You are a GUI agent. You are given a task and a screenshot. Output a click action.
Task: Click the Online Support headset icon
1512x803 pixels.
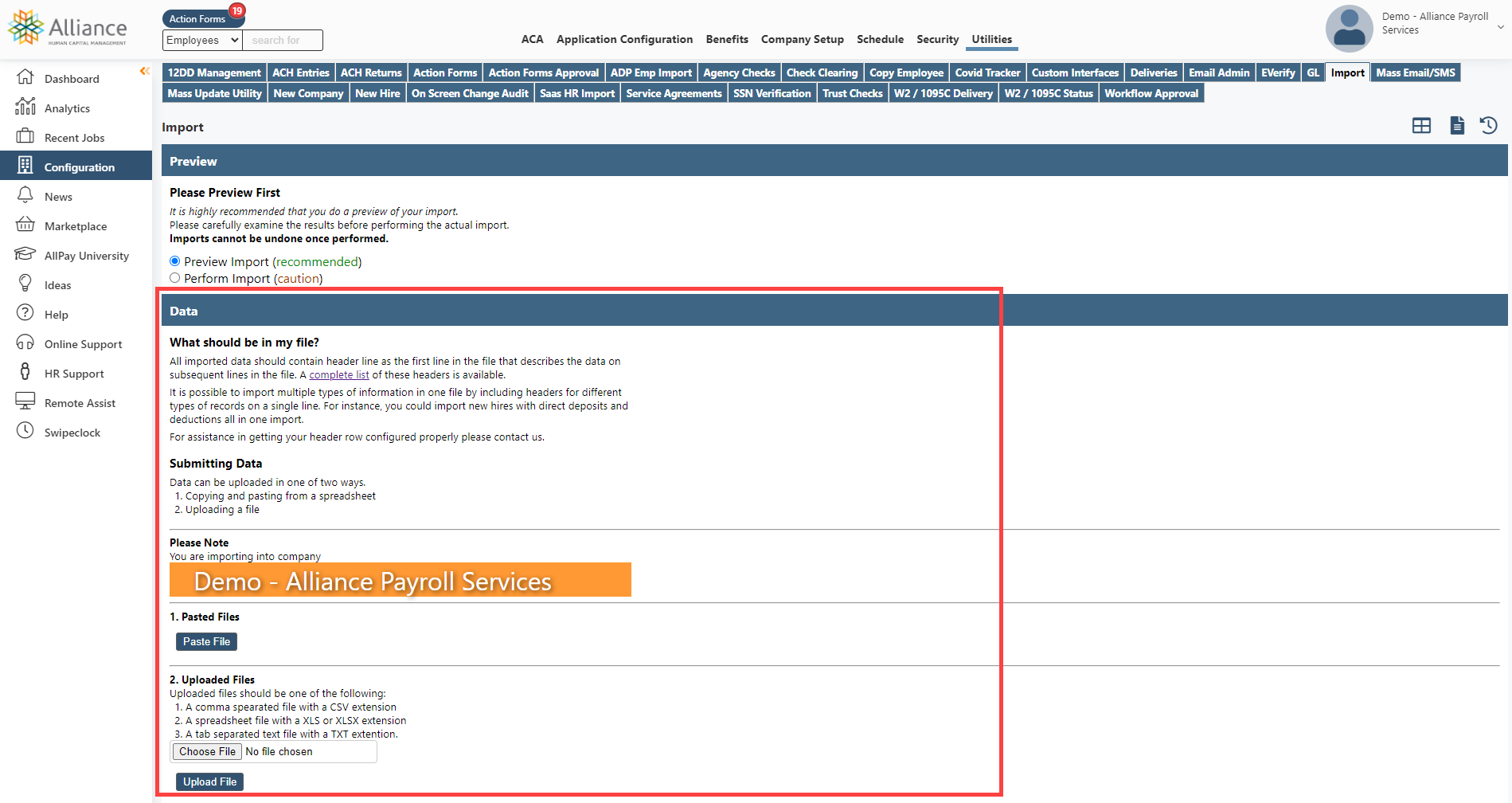click(25, 343)
